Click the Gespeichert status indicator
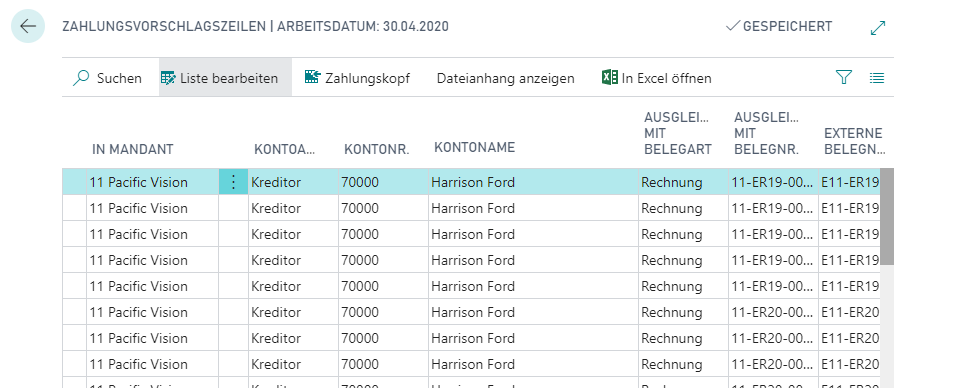The height and width of the screenshot is (388, 953). coord(779,26)
